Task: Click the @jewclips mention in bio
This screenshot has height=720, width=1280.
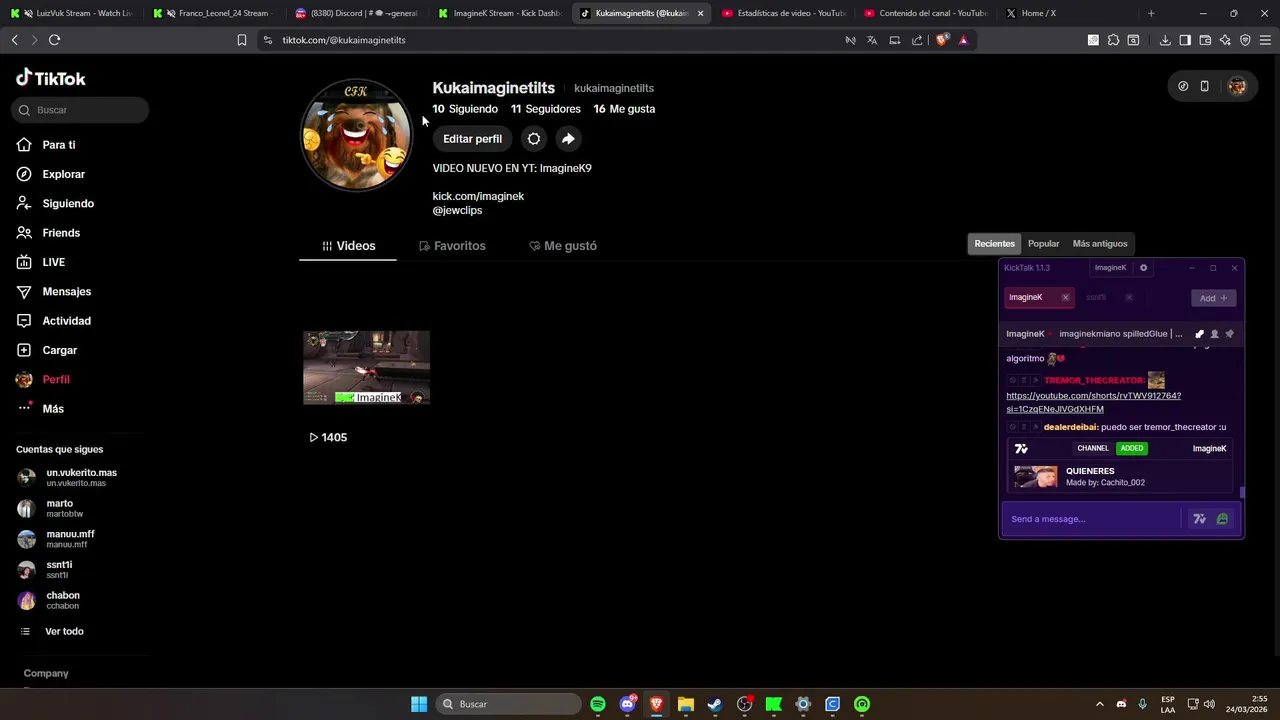Action: tap(457, 210)
